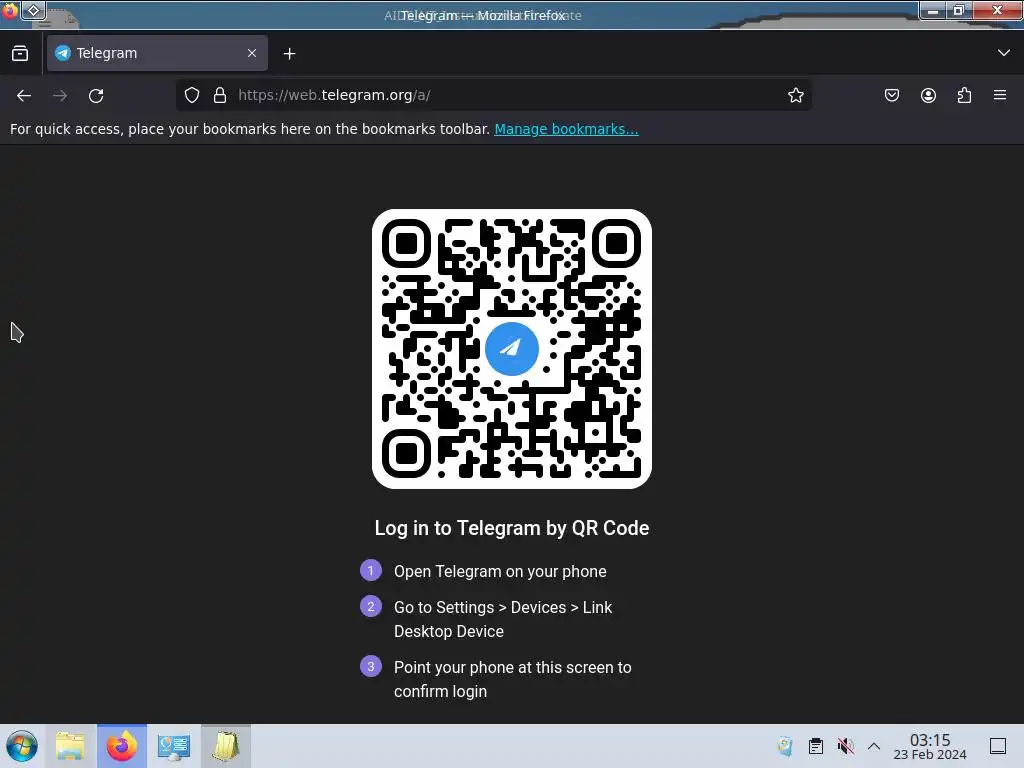Screen dimensions: 1024x768
Task: Toggle the sticky pin diamond icon in title bar
Action: click(x=33, y=10)
